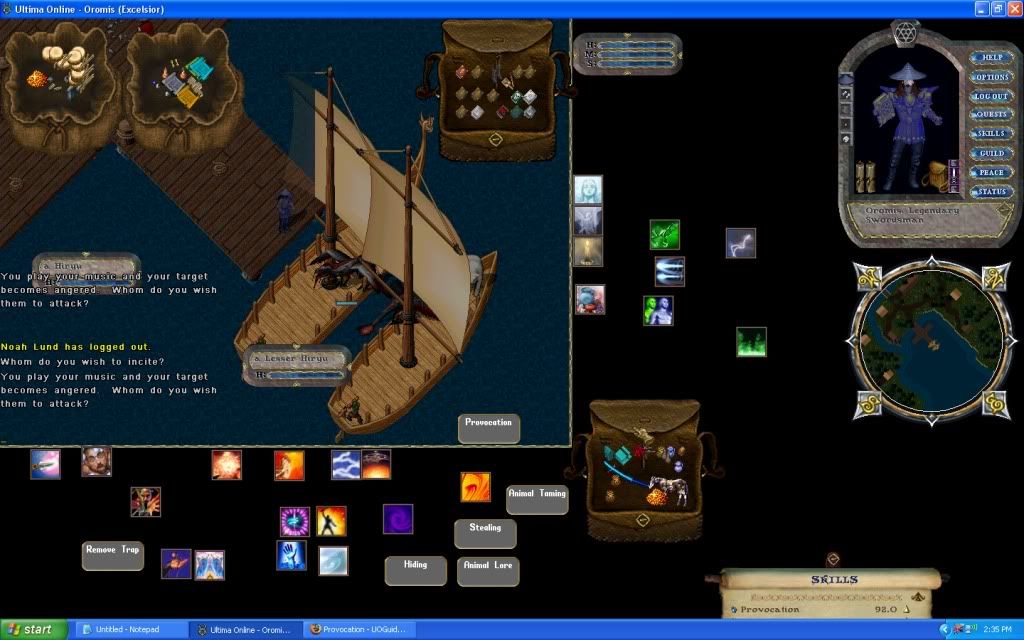The image size is (1024, 640).
Task: Select the flaming figure spell icon
Action: click(289, 466)
